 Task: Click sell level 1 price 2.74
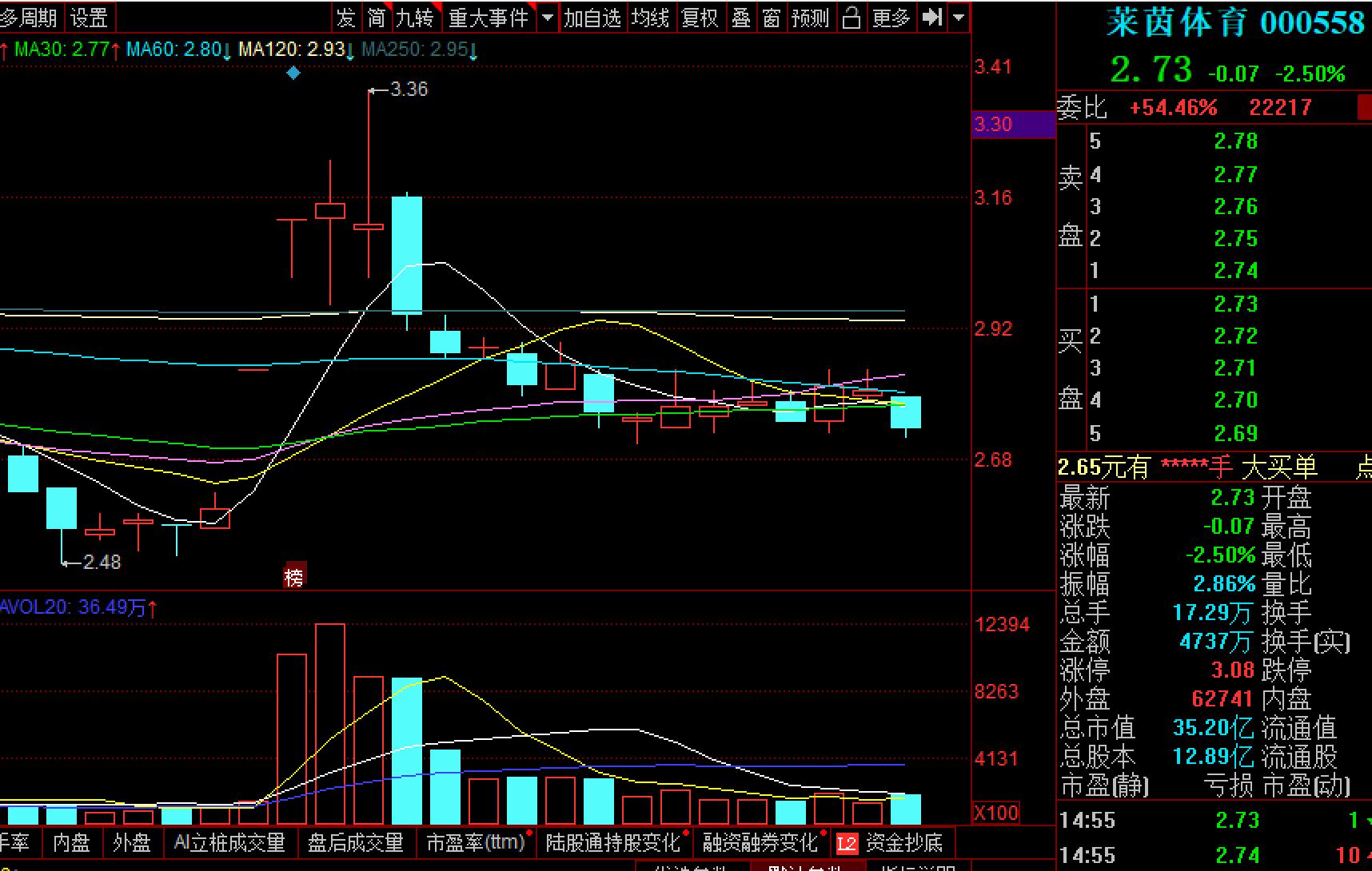(x=1235, y=271)
